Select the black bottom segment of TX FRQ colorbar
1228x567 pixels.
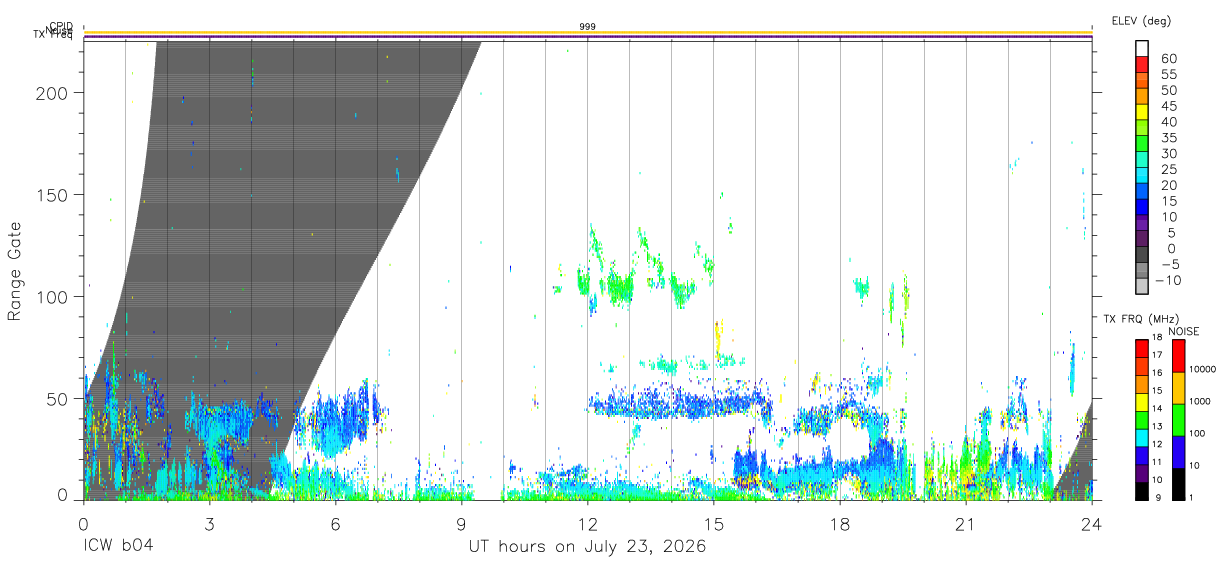click(x=1141, y=491)
